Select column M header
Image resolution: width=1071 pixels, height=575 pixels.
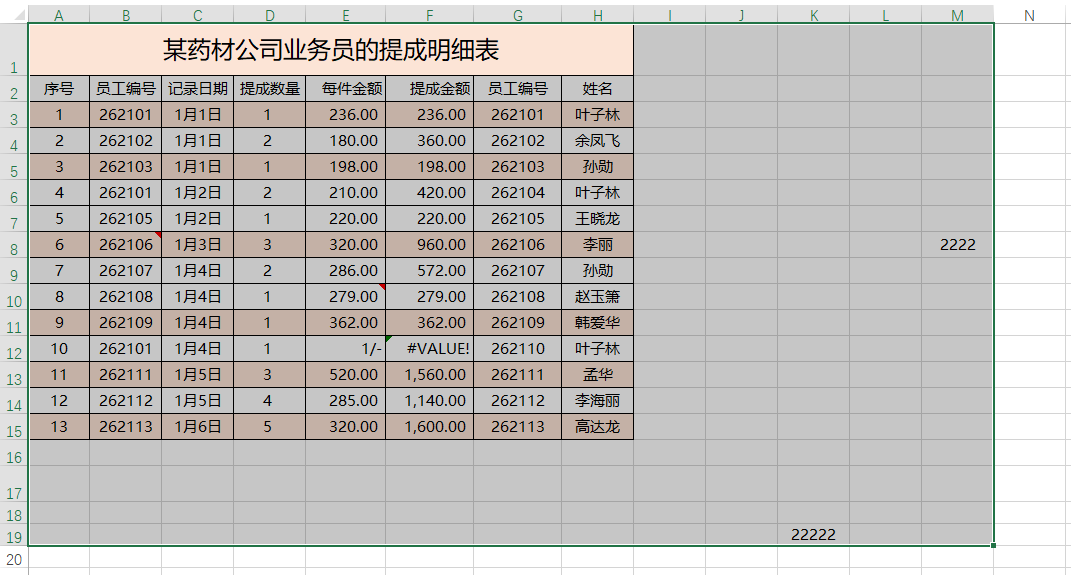click(x=958, y=15)
